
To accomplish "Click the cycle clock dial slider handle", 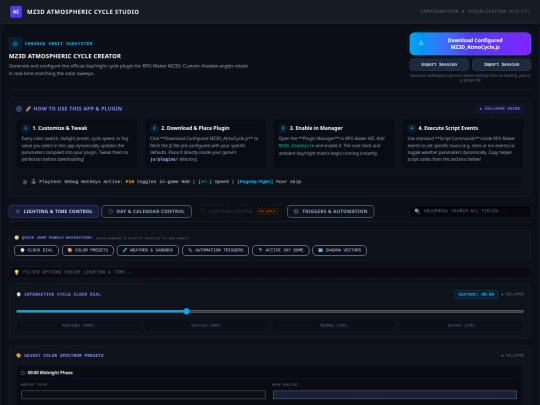I will point(186,311).
